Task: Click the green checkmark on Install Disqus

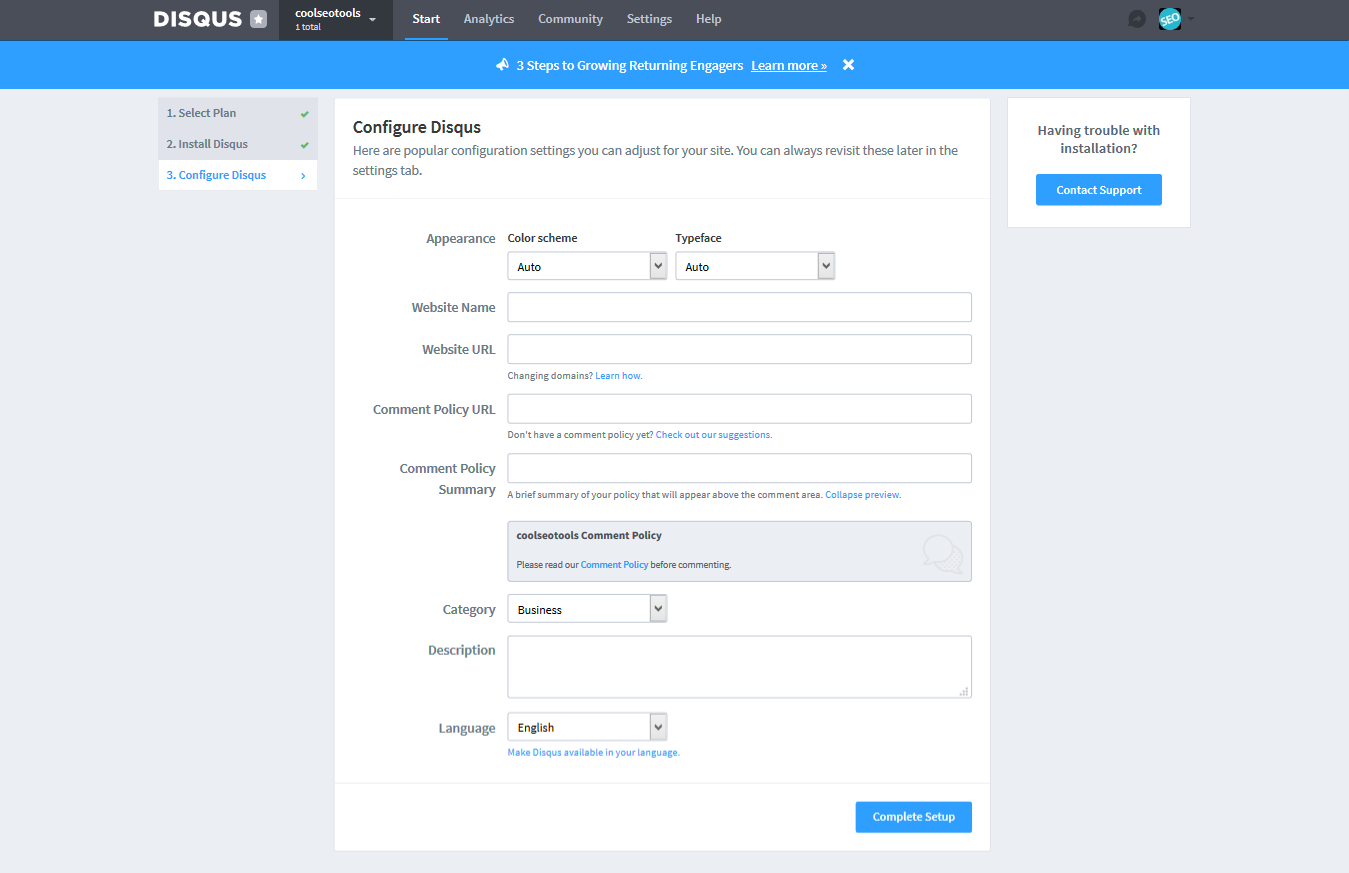Action: (x=304, y=145)
